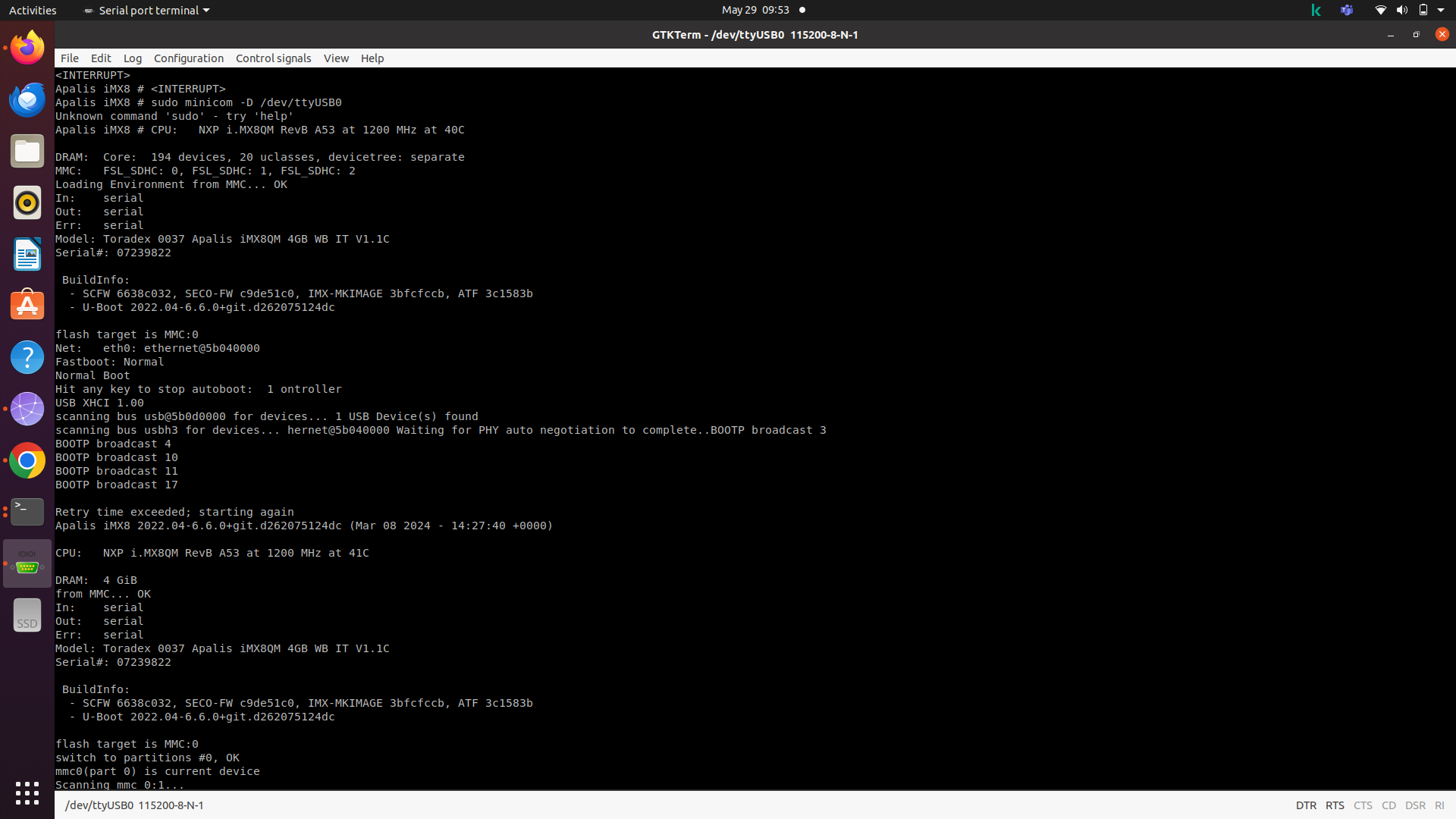Click RI signal indicator in status bar

click(x=1439, y=805)
